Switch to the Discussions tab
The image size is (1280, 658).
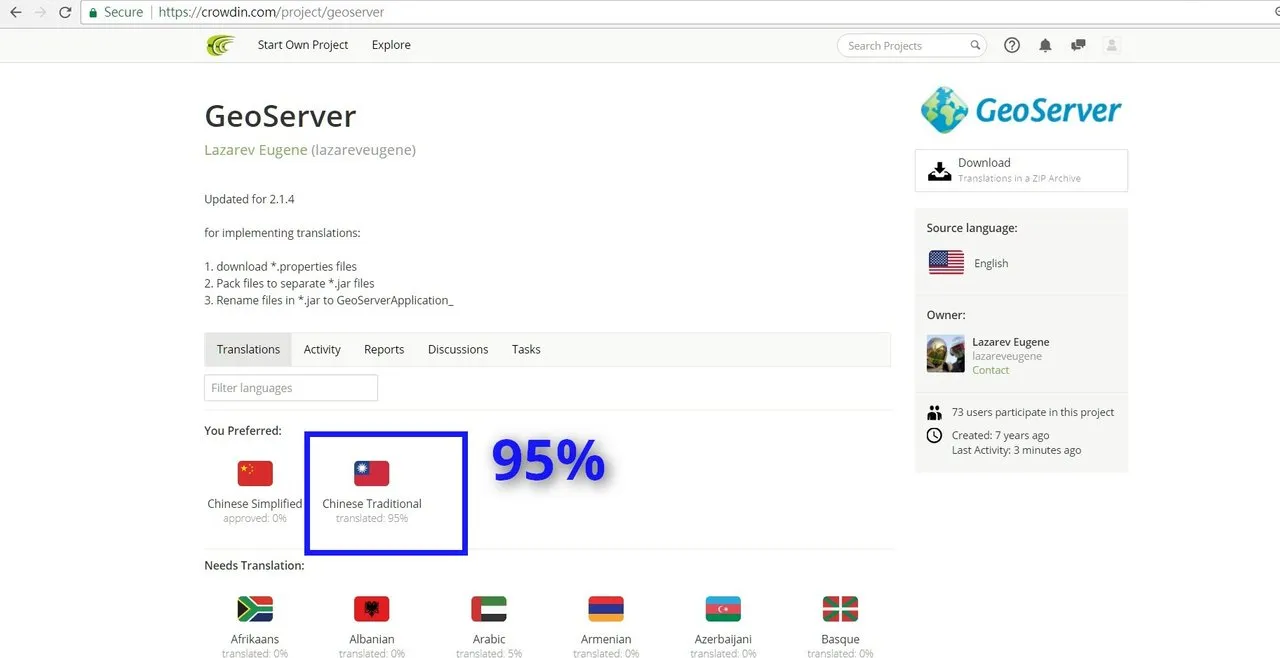coord(458,349)
